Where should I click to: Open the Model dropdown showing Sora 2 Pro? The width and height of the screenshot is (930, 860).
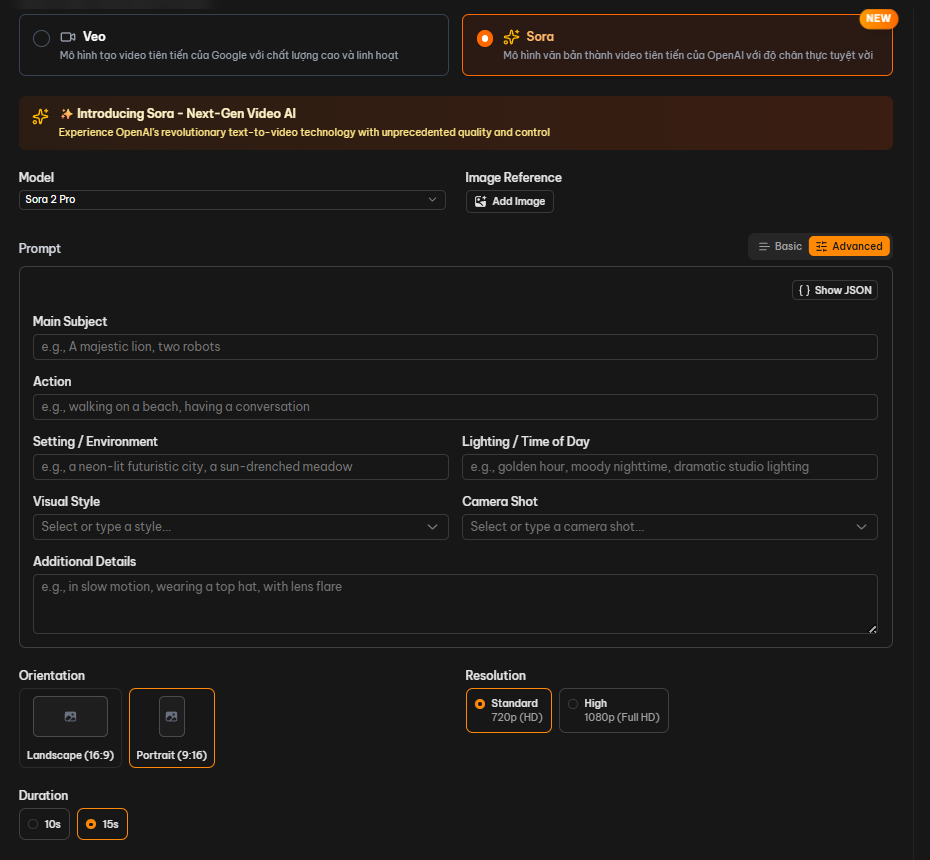(x=232, y=200)
